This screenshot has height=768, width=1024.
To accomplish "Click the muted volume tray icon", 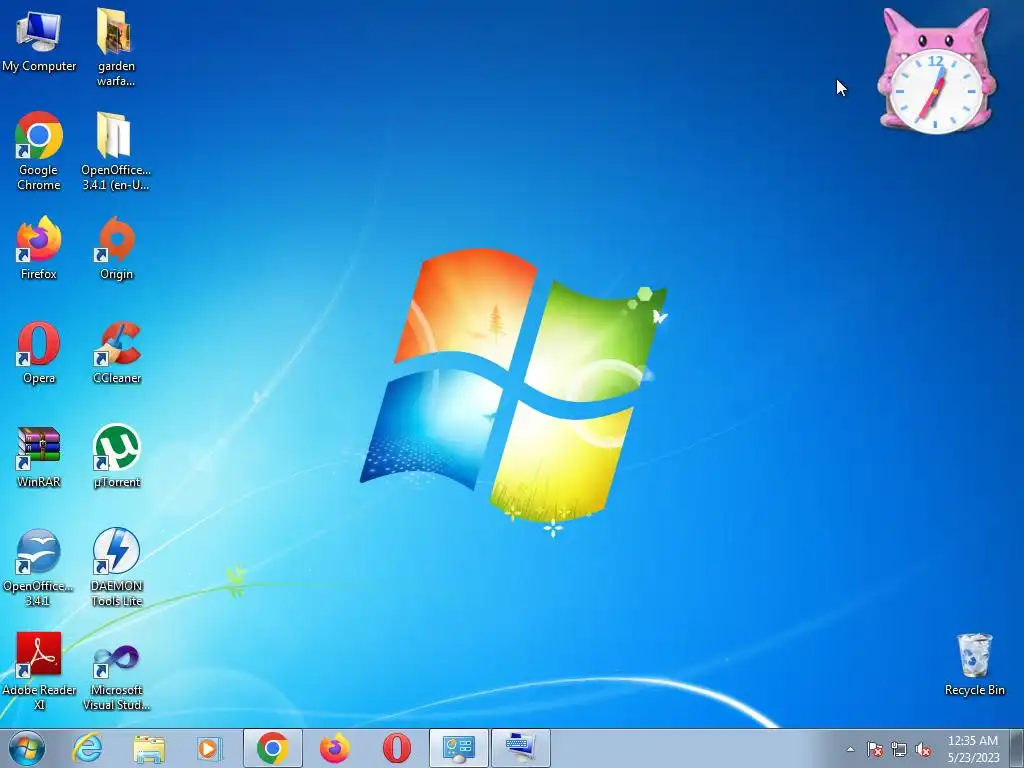I will 923,749.
